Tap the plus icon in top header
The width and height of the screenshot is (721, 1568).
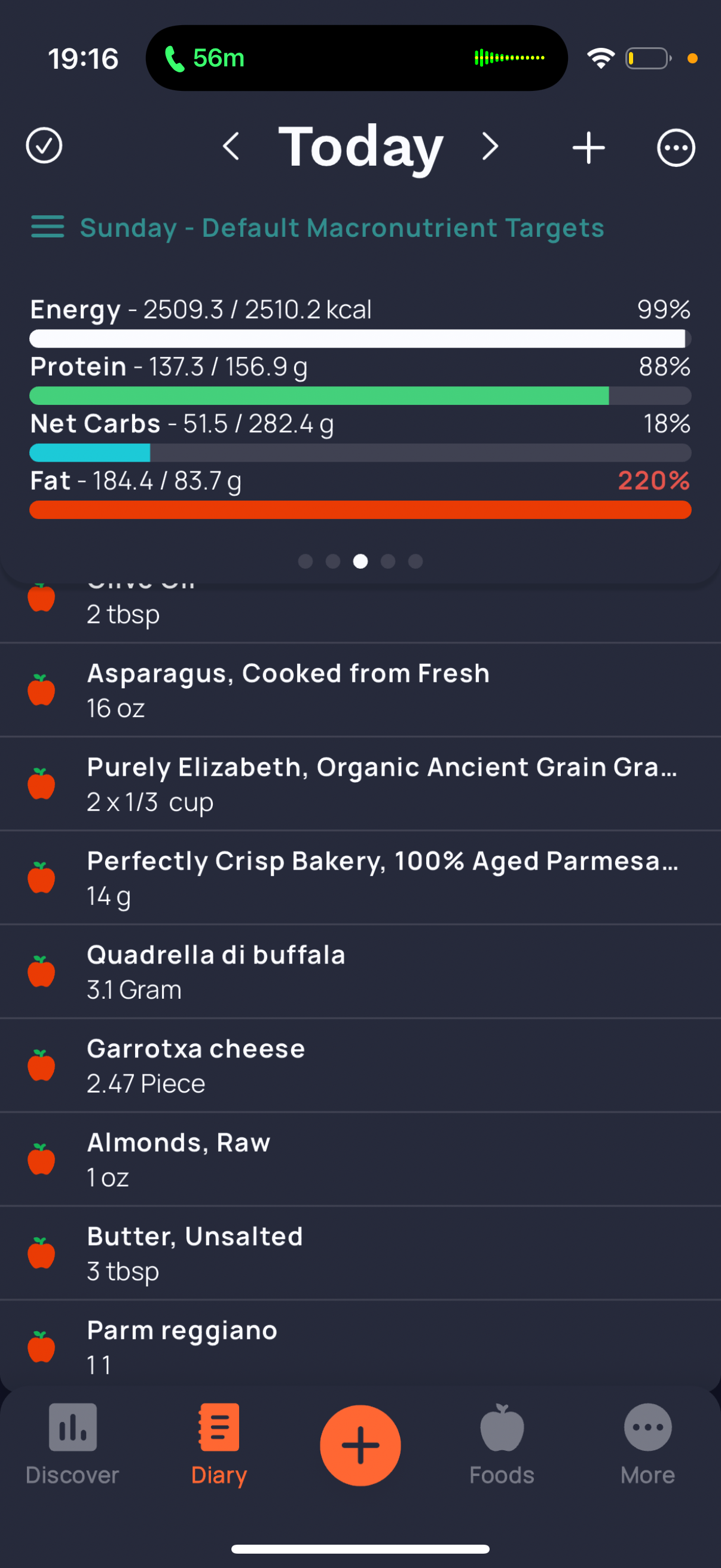point(588,147)
